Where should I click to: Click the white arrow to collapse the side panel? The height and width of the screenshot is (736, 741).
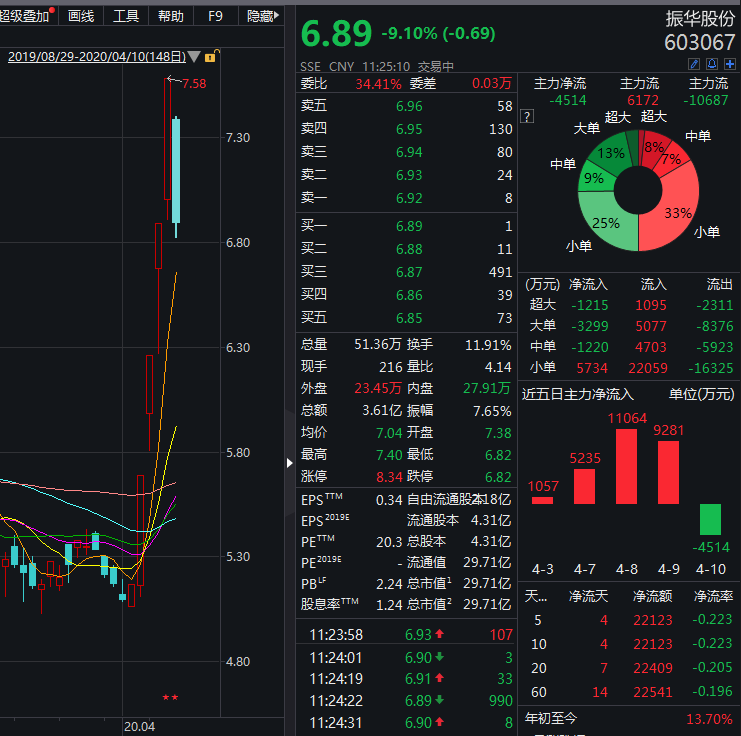(x=290, y=463)
